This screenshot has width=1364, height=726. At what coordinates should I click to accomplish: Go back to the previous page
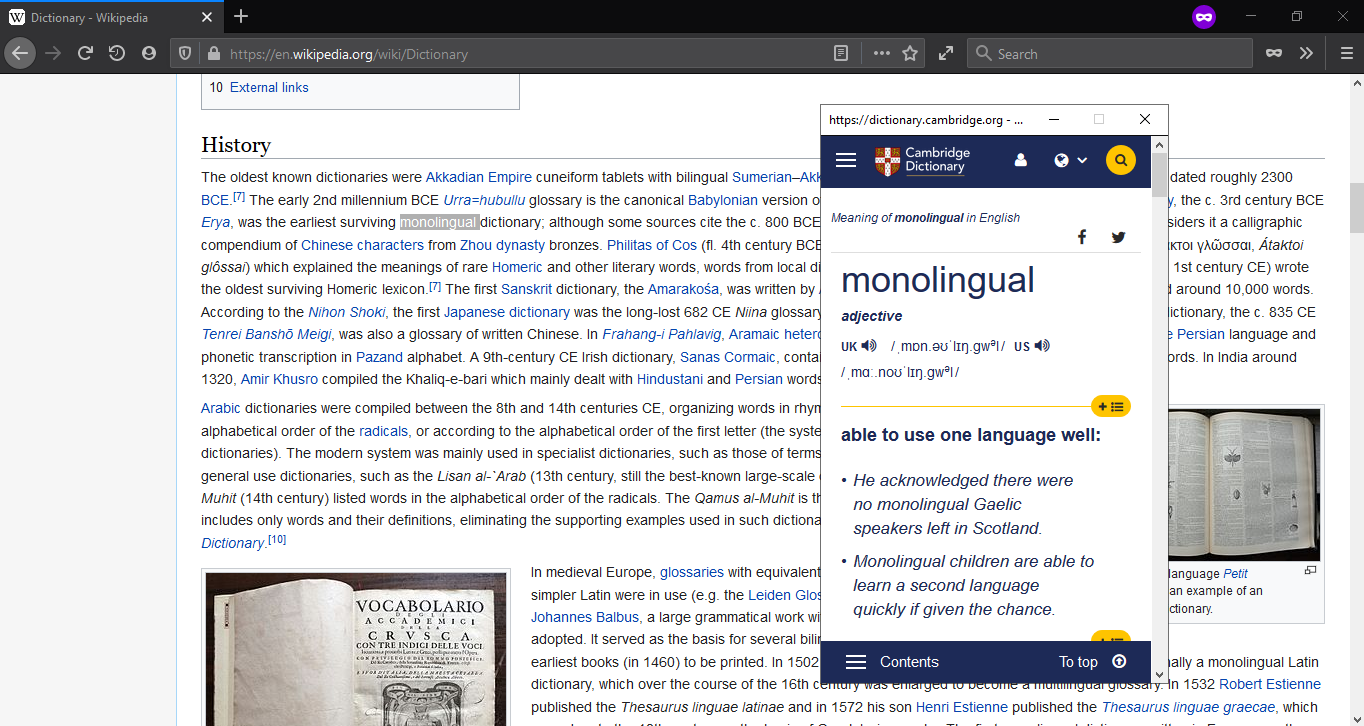pos(20,54)
